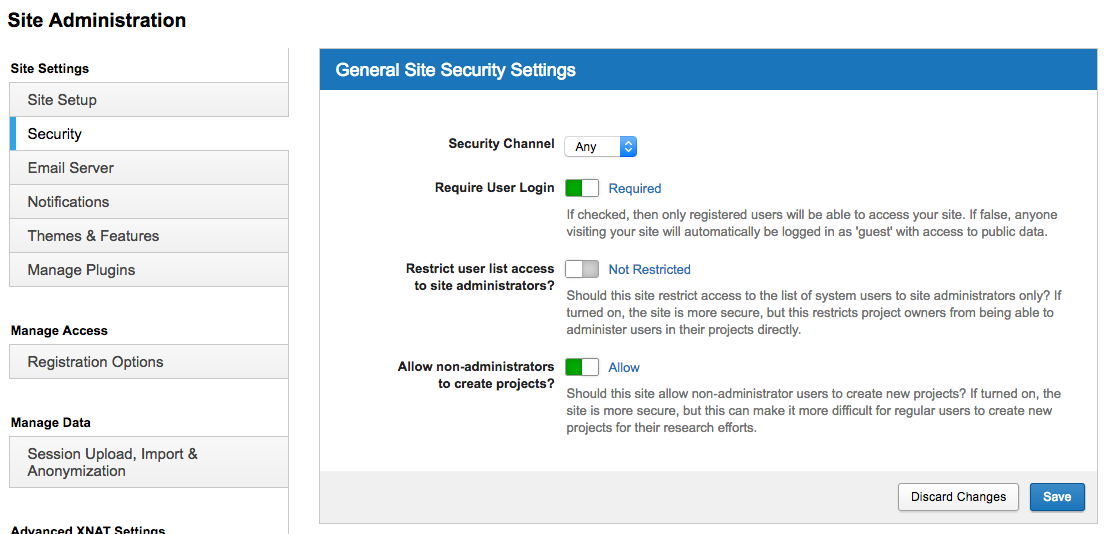
Task: Open Manage Plugins section
Action: [x=149, y=270]
